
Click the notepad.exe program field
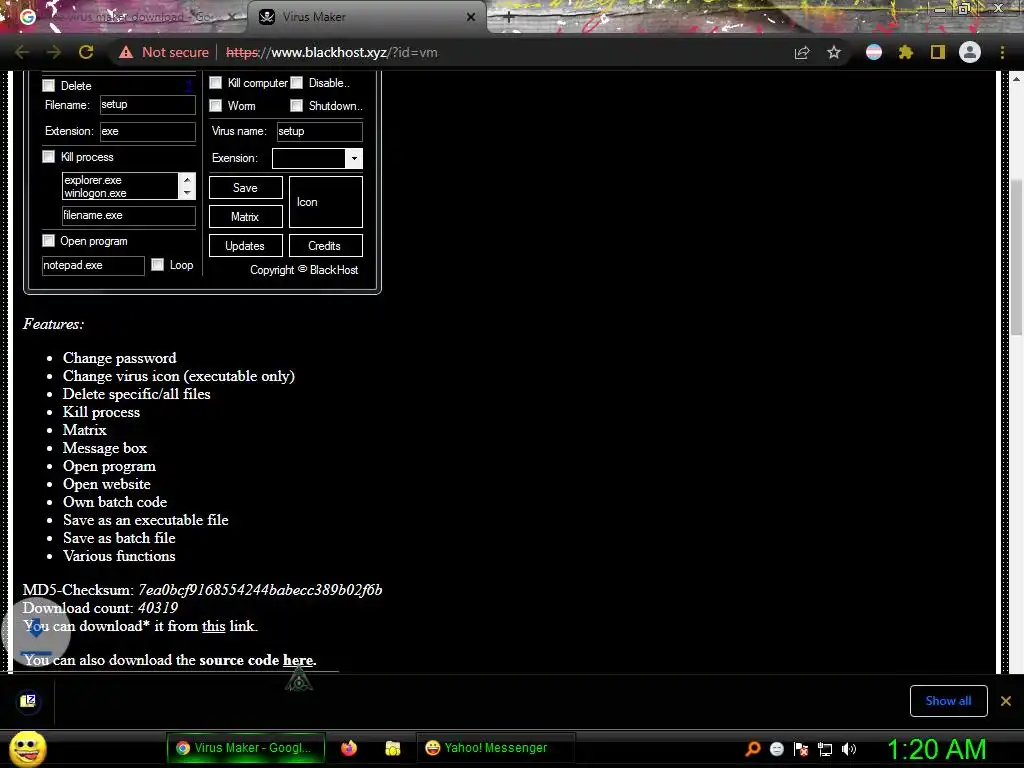pos(93,265)
